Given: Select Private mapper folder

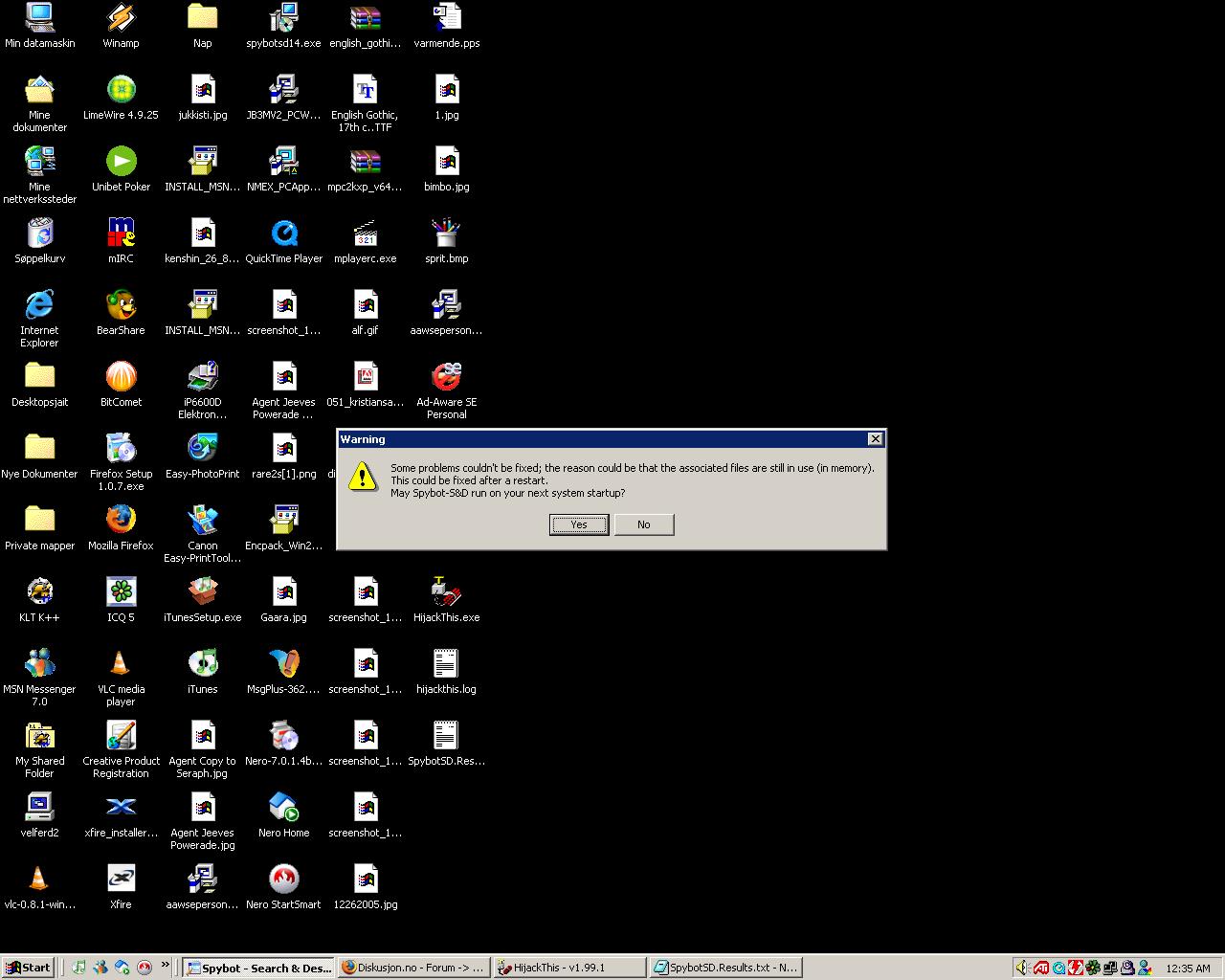Looking at the screenshot, I should [x=39, y=528].
